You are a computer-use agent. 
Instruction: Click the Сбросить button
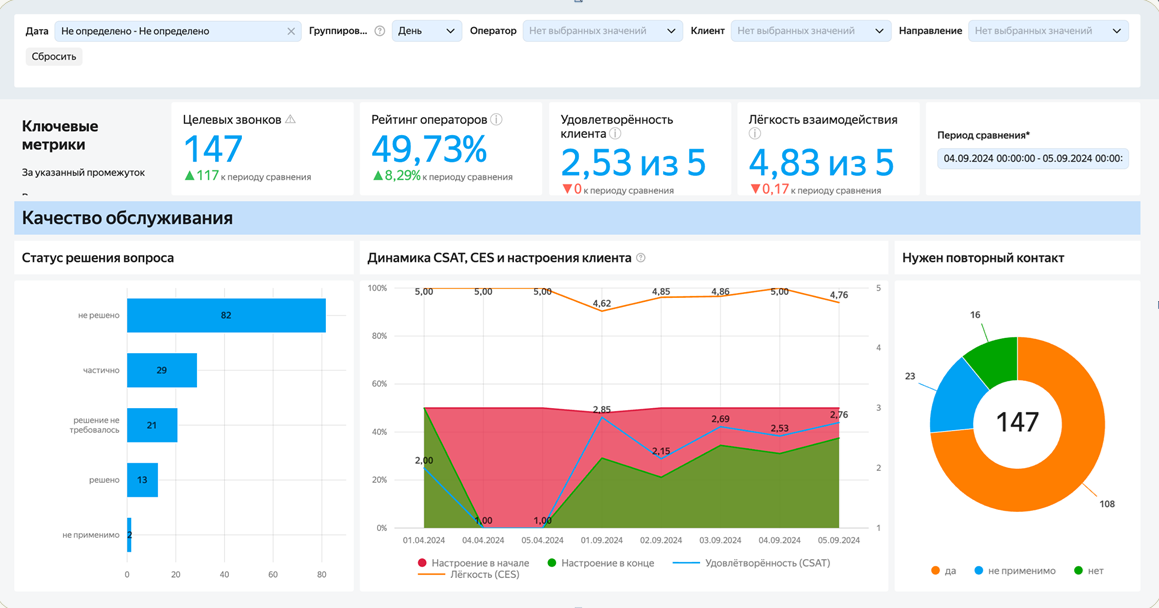(54, 56)
